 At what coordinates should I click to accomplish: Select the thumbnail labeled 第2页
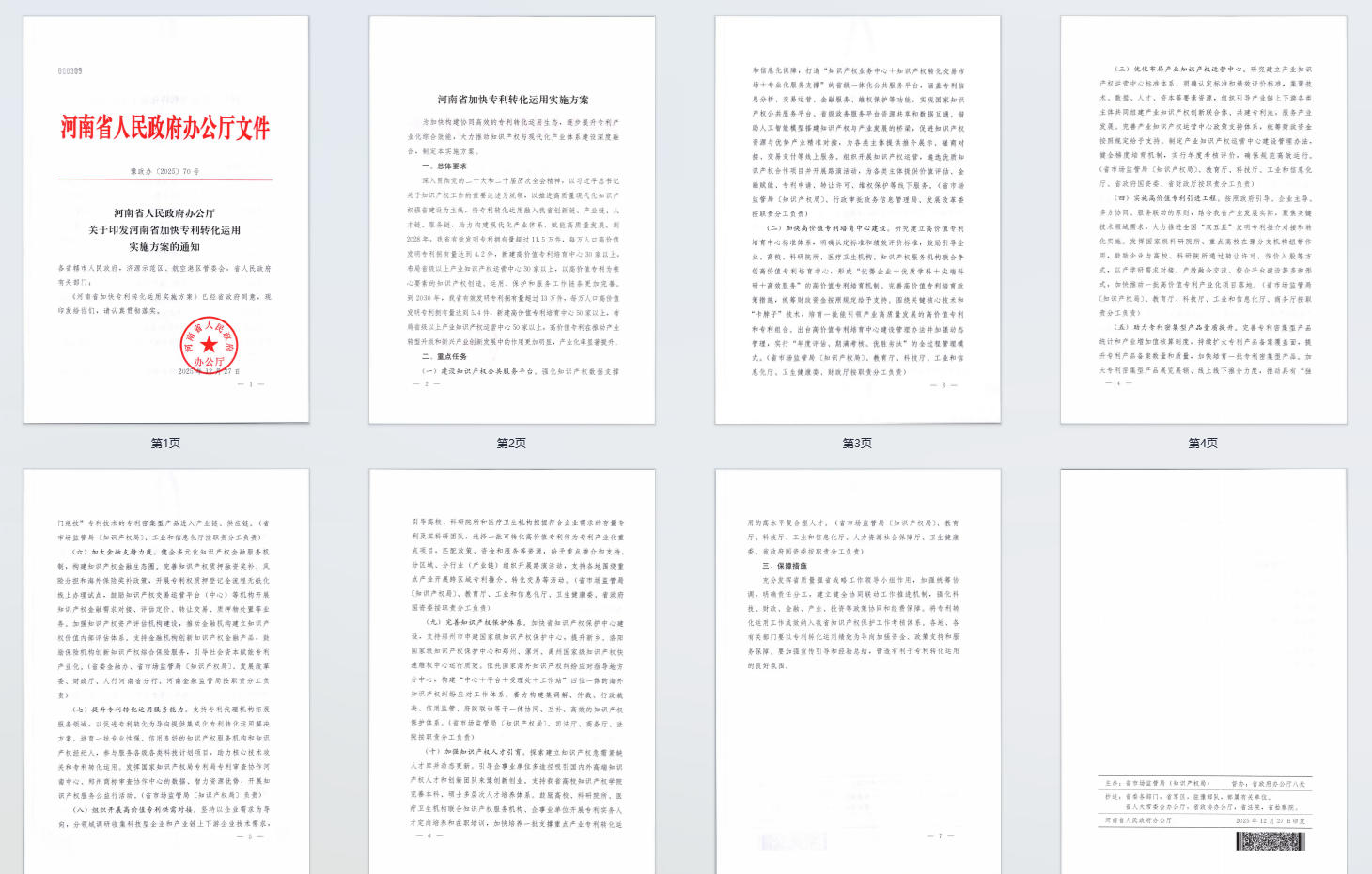(512, 219)
